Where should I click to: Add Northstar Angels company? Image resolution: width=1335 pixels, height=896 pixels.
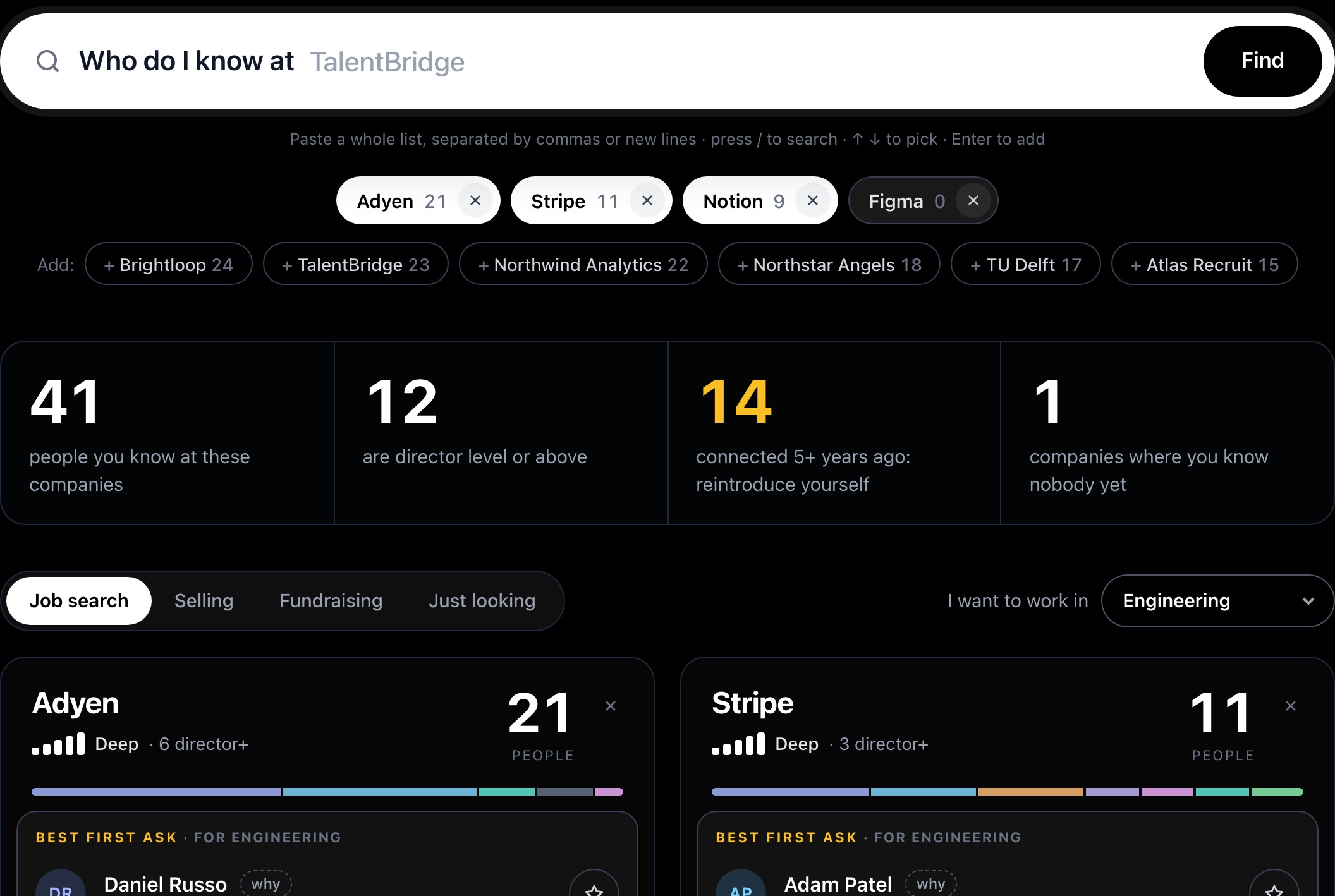(829, 264)
